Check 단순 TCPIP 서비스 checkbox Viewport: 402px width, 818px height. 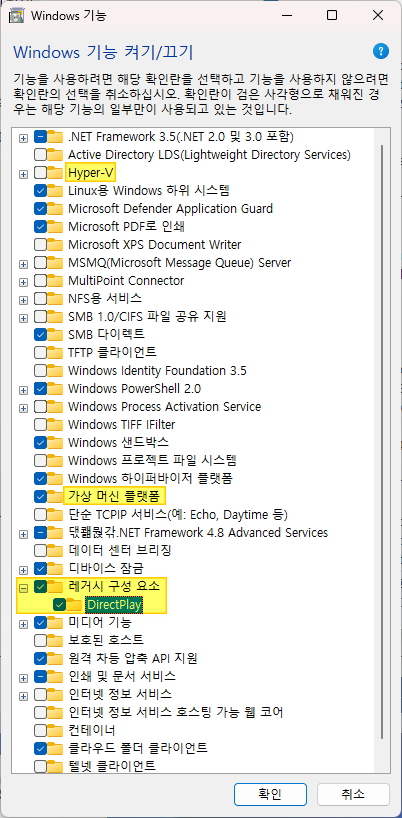[x=40, y=514]
